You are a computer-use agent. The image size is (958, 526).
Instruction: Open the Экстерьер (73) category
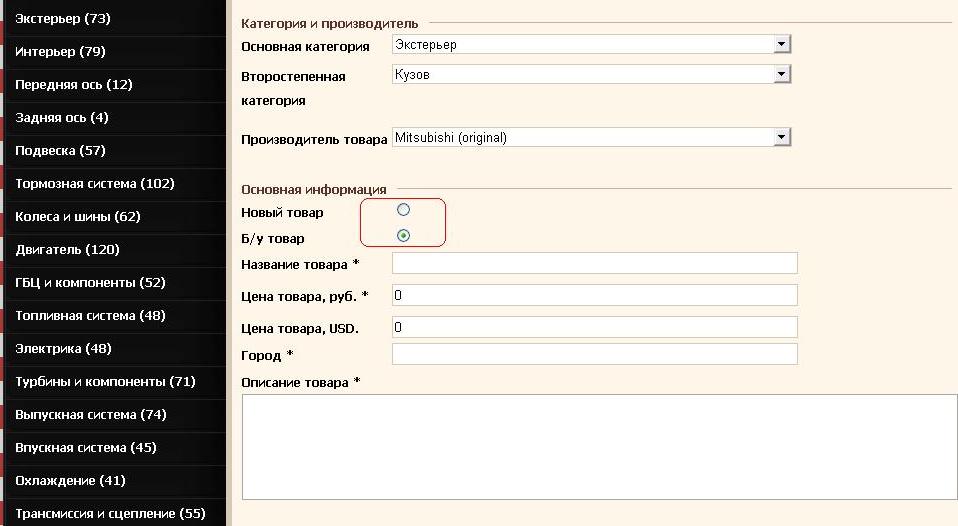[x=63, y=19]
